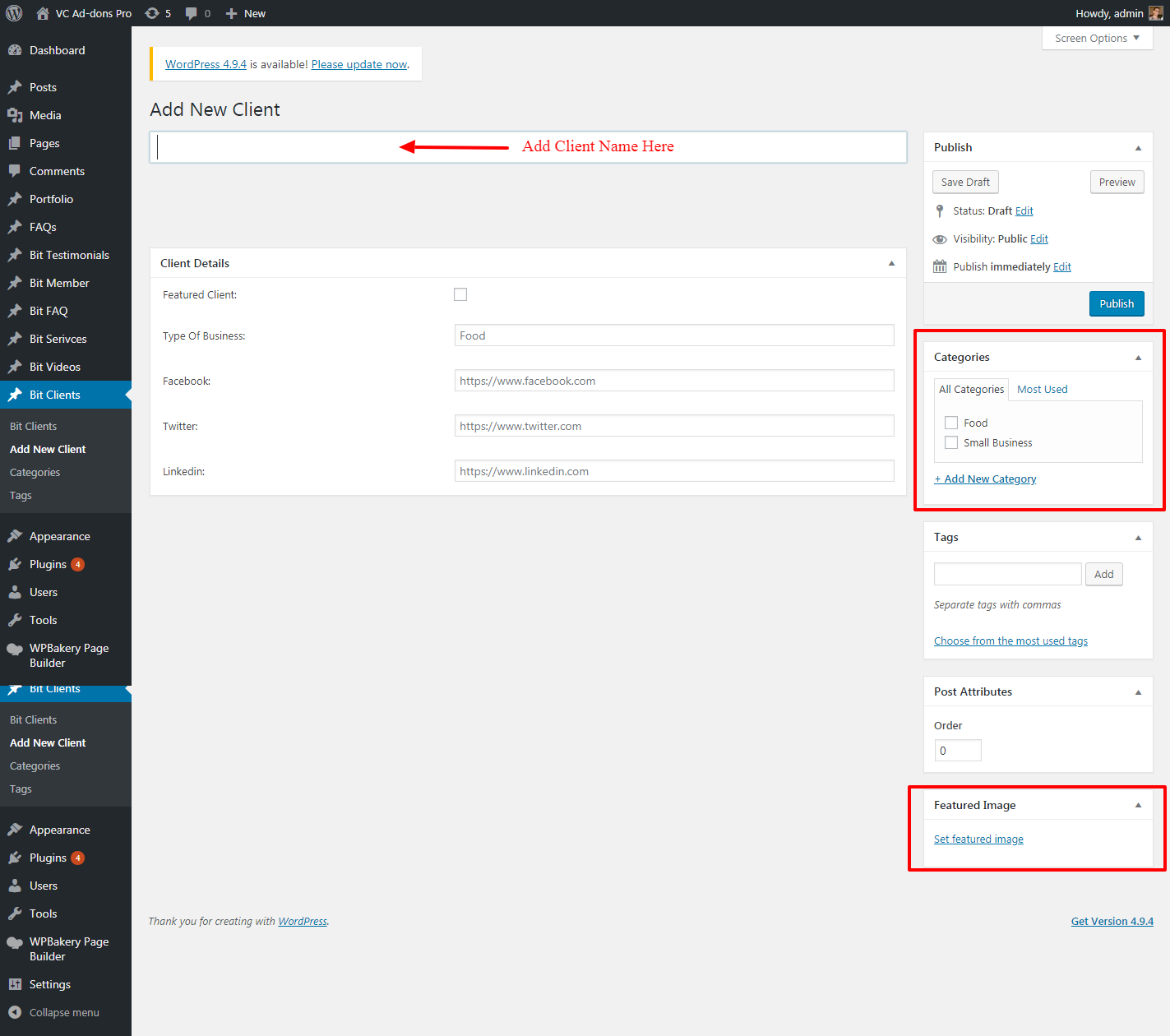Expand the Screen Options dropdown
This screenshot has width=1170, height=1036.
click(1097, 38)
